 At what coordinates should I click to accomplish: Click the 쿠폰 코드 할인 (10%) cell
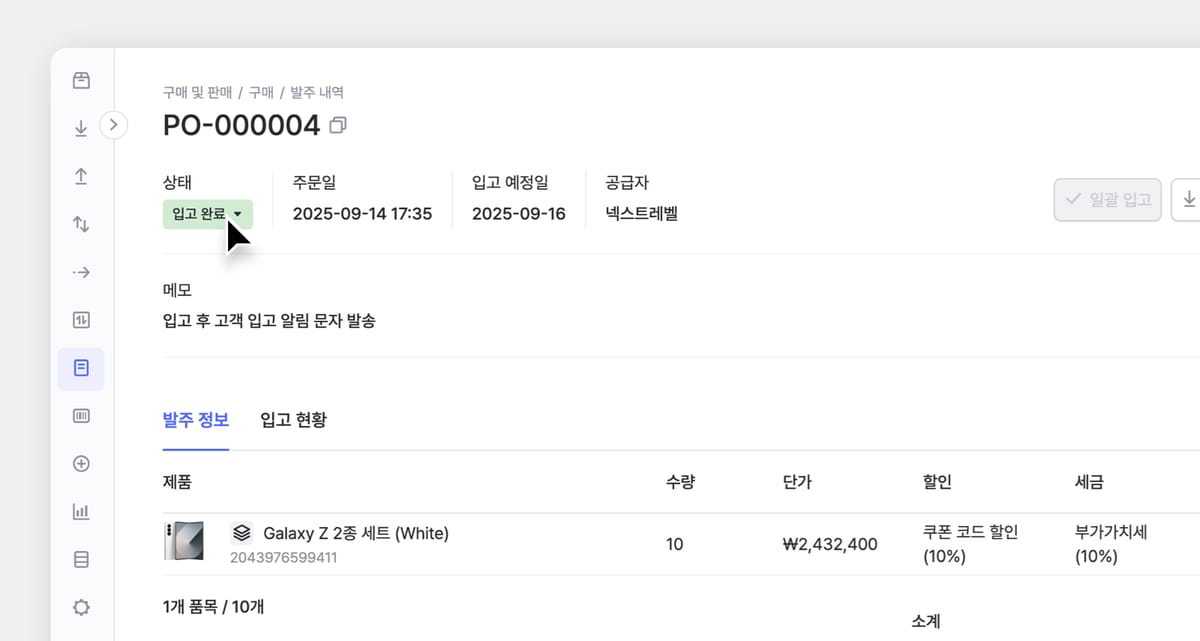click(970, 544)
